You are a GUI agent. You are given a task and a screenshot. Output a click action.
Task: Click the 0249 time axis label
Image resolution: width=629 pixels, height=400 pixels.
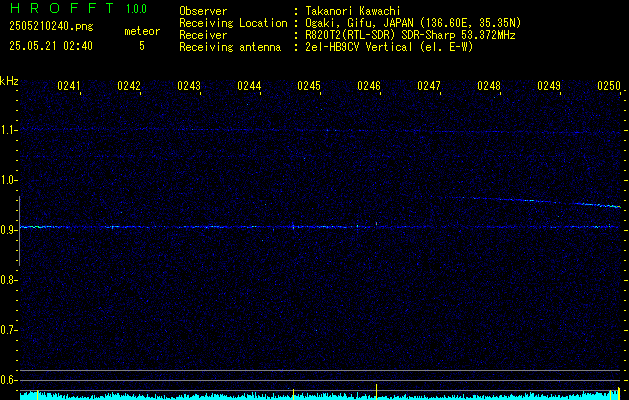549,86
